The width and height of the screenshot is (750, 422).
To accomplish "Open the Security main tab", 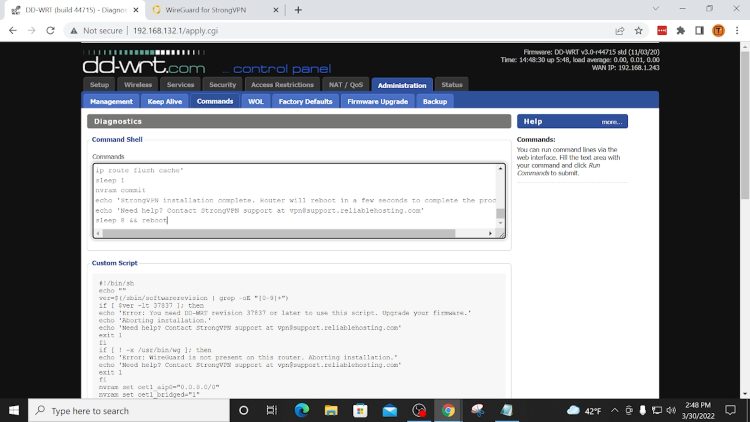I will [222, 85].
